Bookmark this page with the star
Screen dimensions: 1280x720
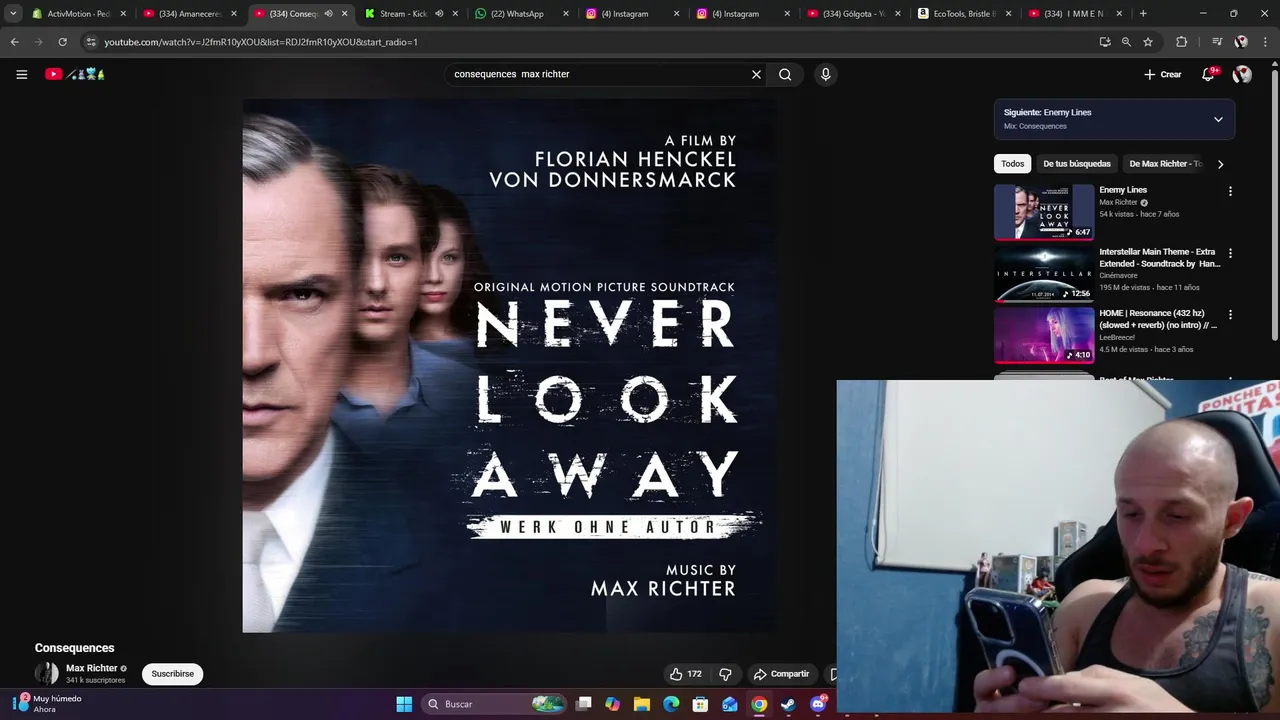point(1148,42)
